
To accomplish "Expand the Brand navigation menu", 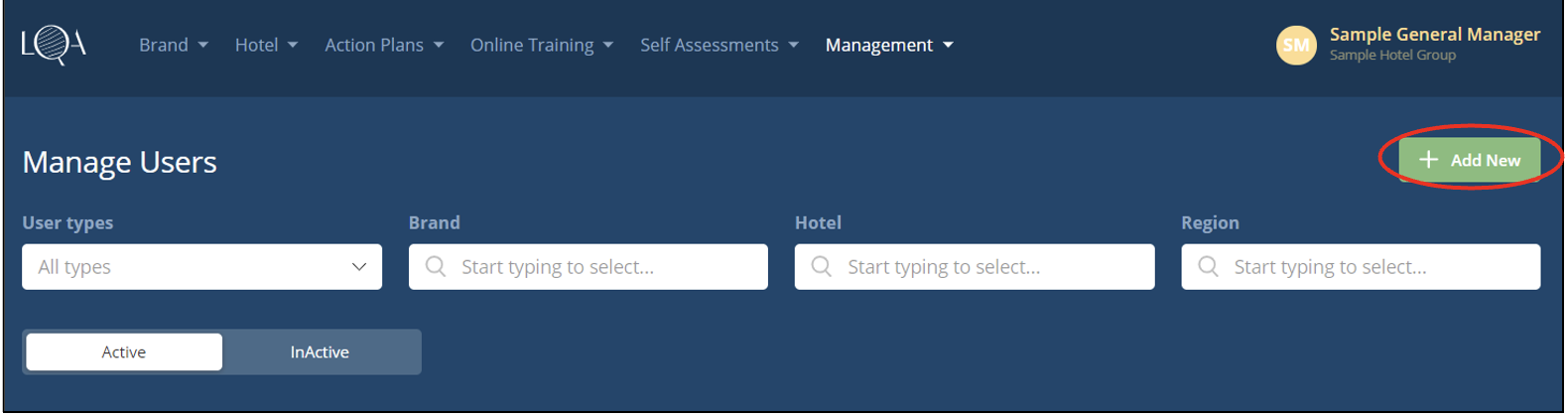I will click(174, 46).
